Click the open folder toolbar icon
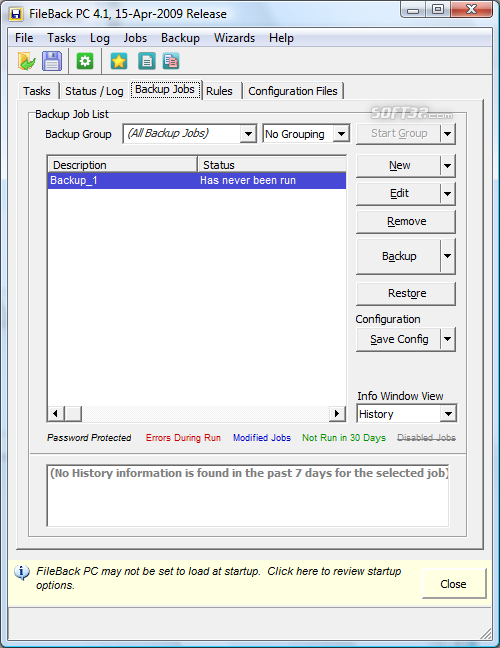500x648 pixels. tap(27, 61)
